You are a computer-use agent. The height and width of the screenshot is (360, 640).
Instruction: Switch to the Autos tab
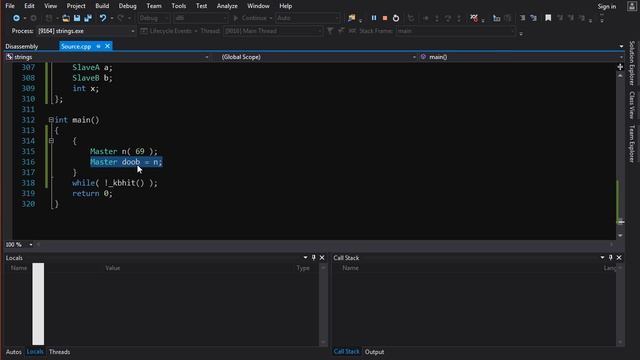tap(13, 352)
